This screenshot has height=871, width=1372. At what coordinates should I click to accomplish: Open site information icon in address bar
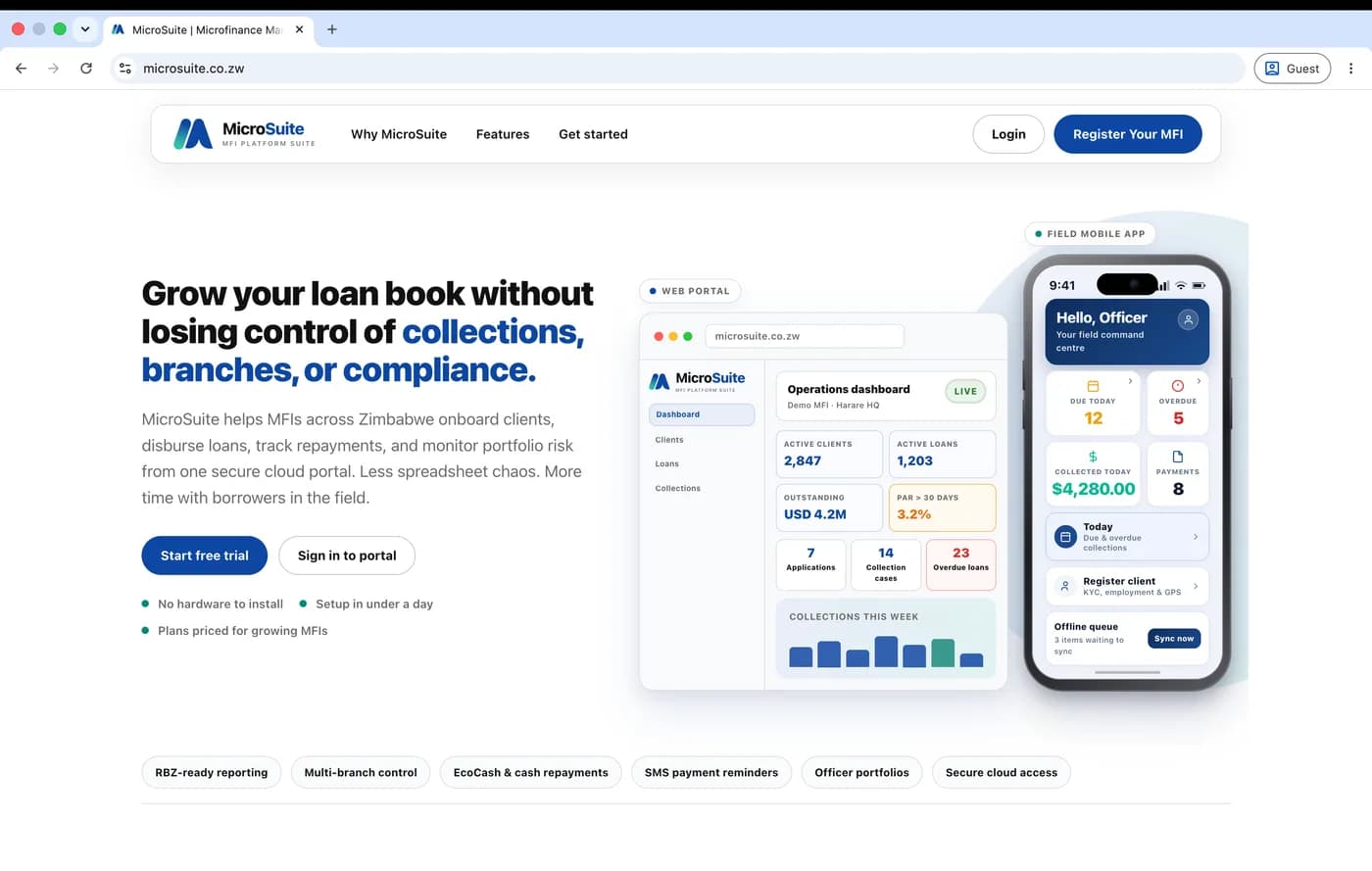point(124,69)
